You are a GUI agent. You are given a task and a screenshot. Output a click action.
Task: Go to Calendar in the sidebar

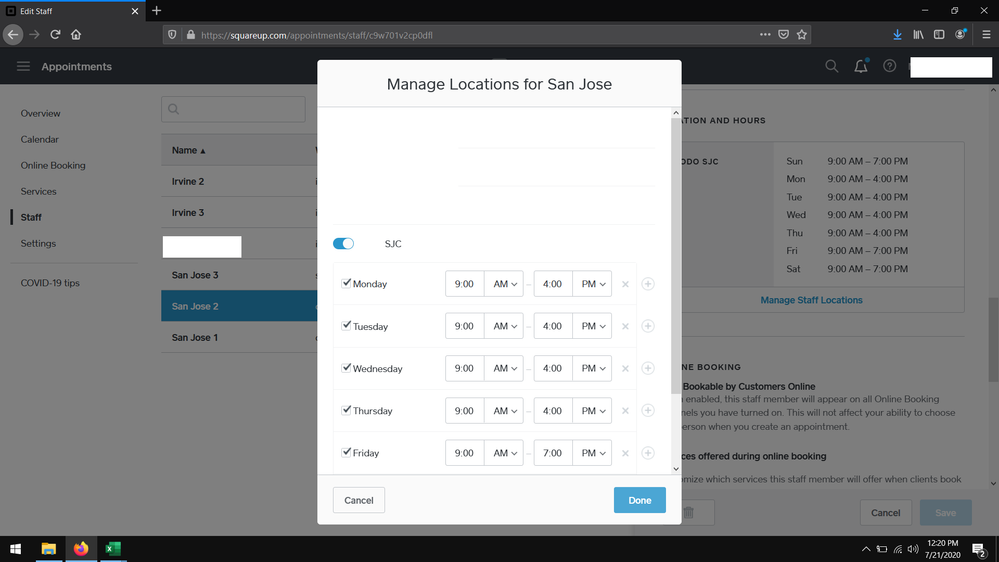[40, 140]
